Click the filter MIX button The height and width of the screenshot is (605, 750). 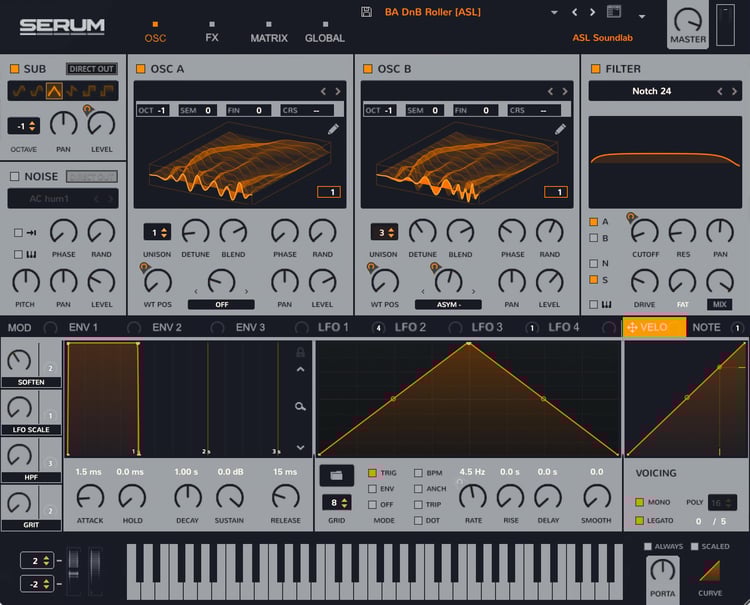point(719,305)
